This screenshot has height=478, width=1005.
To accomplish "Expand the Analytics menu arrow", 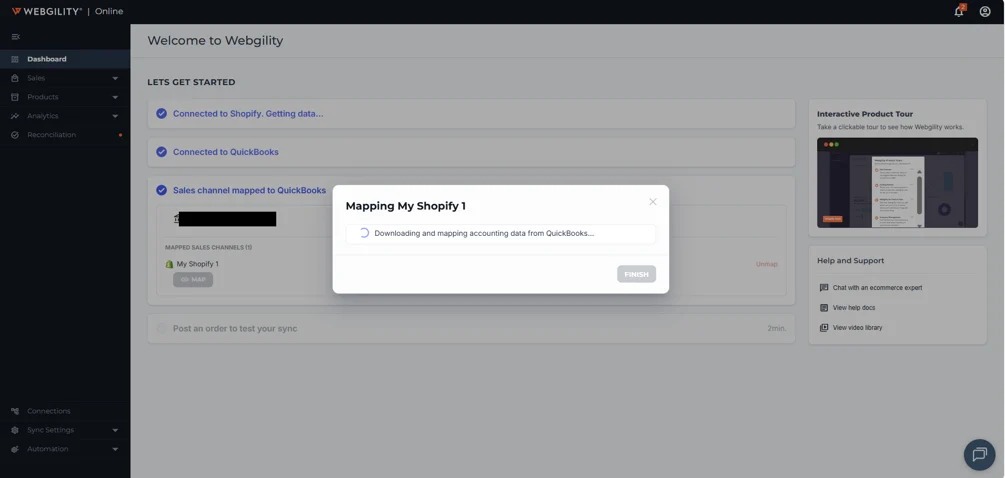I will point(115,117).
